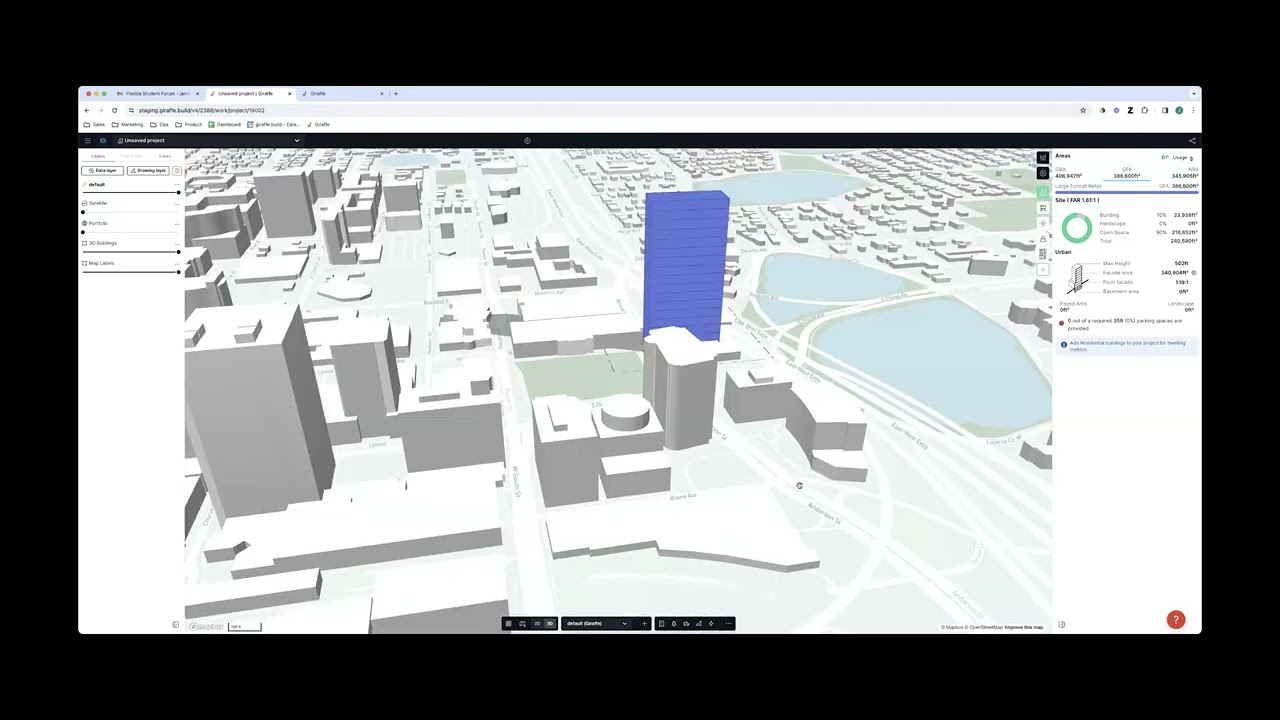Switch to the Views tab
The height and width of the screenshot is (720, 1280).
tap(165, 156)
